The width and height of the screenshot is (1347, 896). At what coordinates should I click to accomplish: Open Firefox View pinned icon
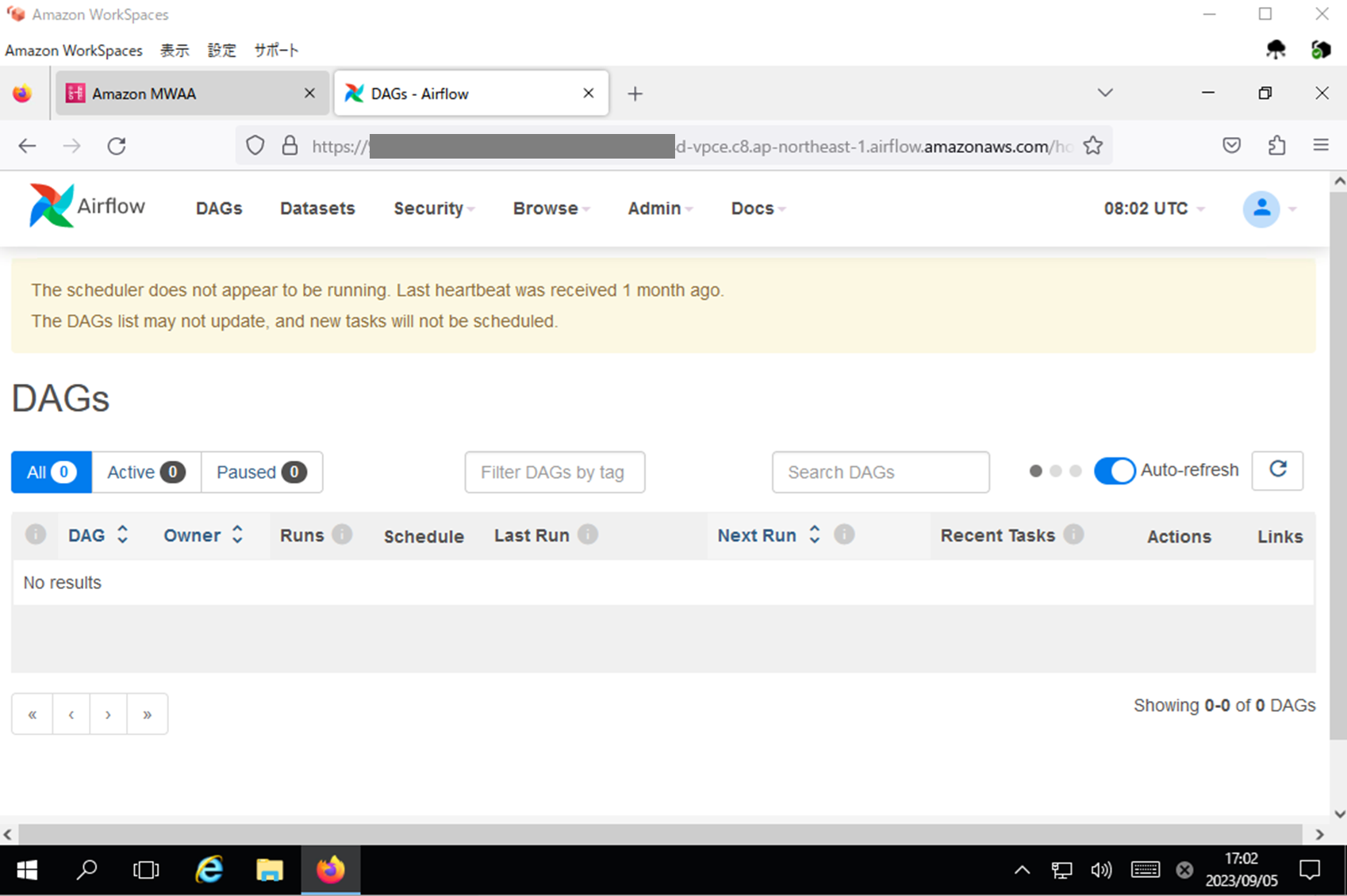(22, 94)
